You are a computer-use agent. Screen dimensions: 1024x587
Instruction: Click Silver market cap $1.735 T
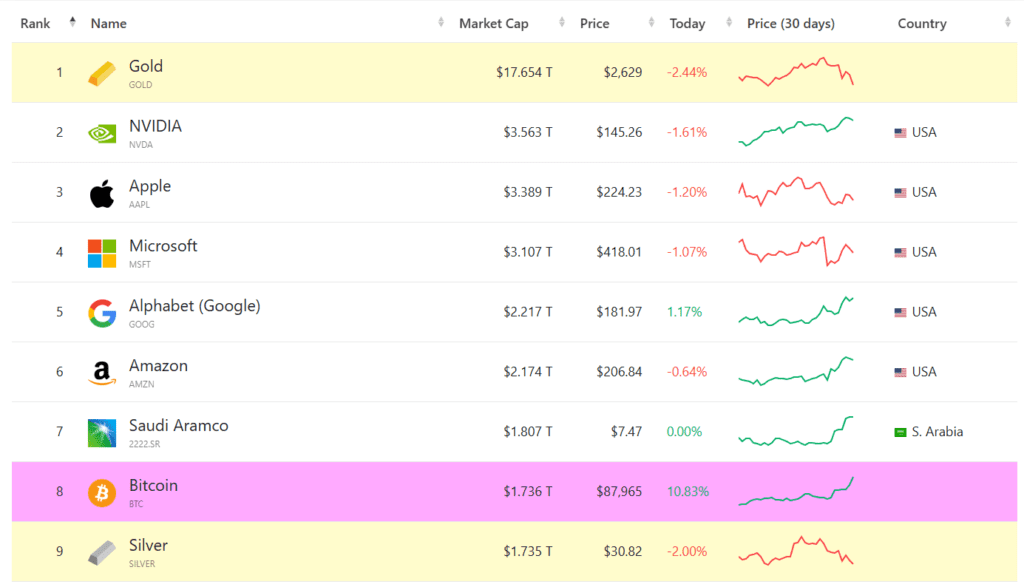click(x=528, y=552)
